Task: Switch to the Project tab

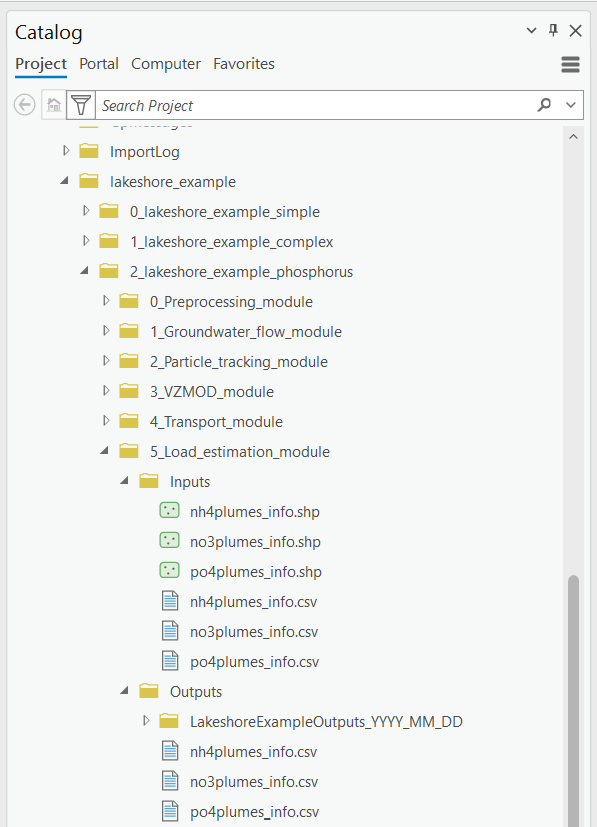Action: click(41, 64)
